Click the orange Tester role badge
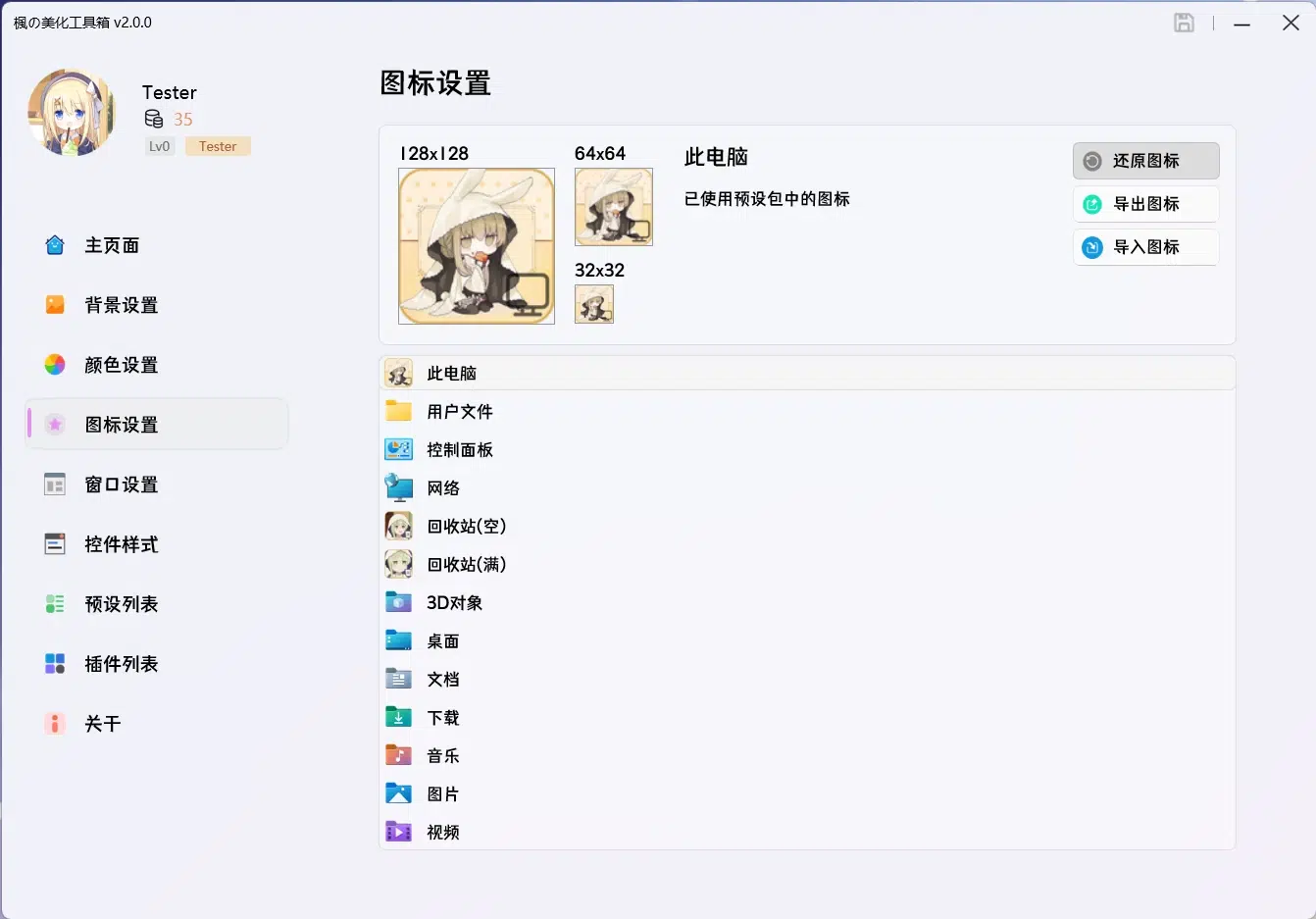Screen dimensions: 1316x919 218,146
